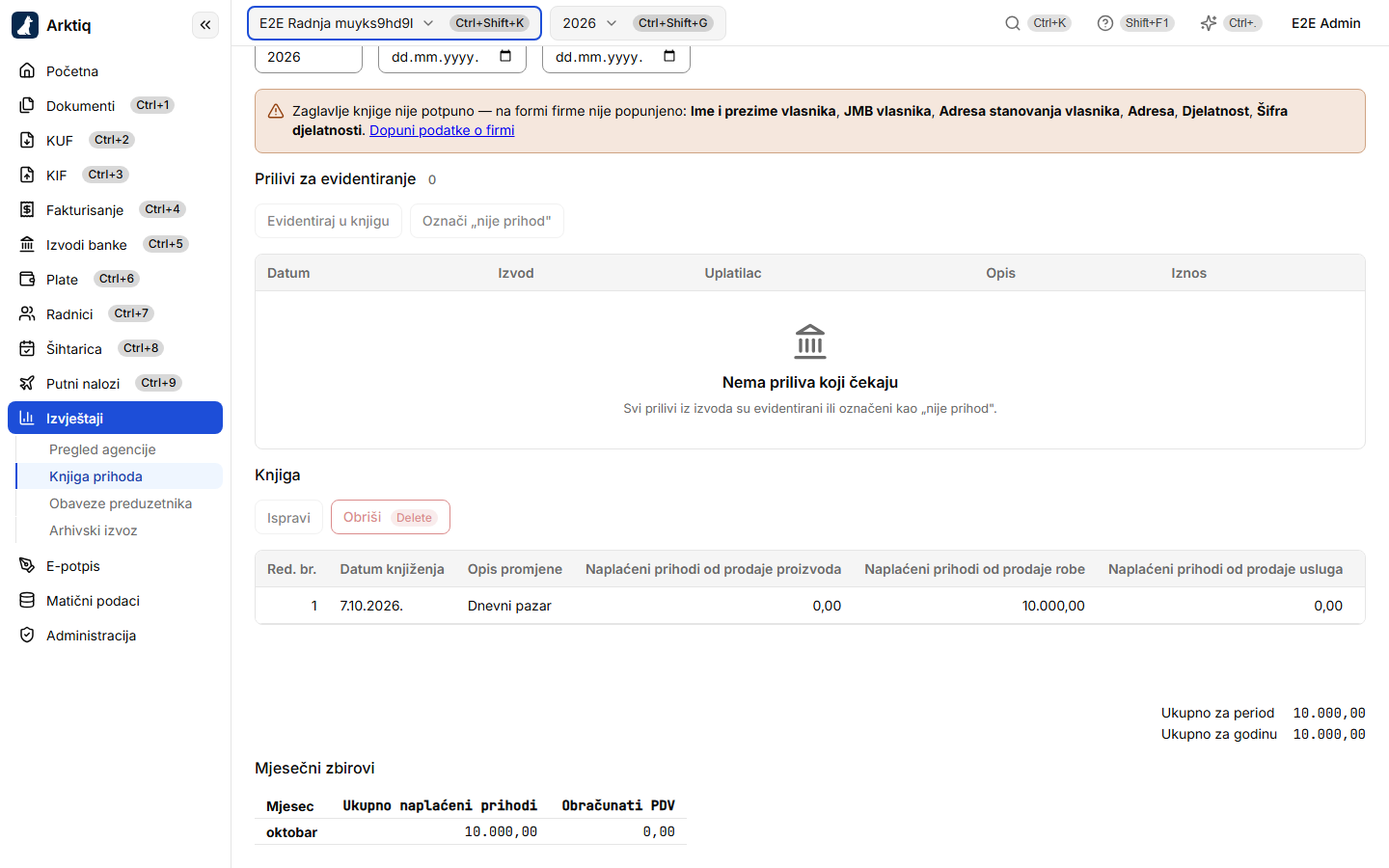This screenshot has width=1389, height=868.
Task: Click the oktobar row in Mjesečni zbirovi
Action: click(471, 831)
